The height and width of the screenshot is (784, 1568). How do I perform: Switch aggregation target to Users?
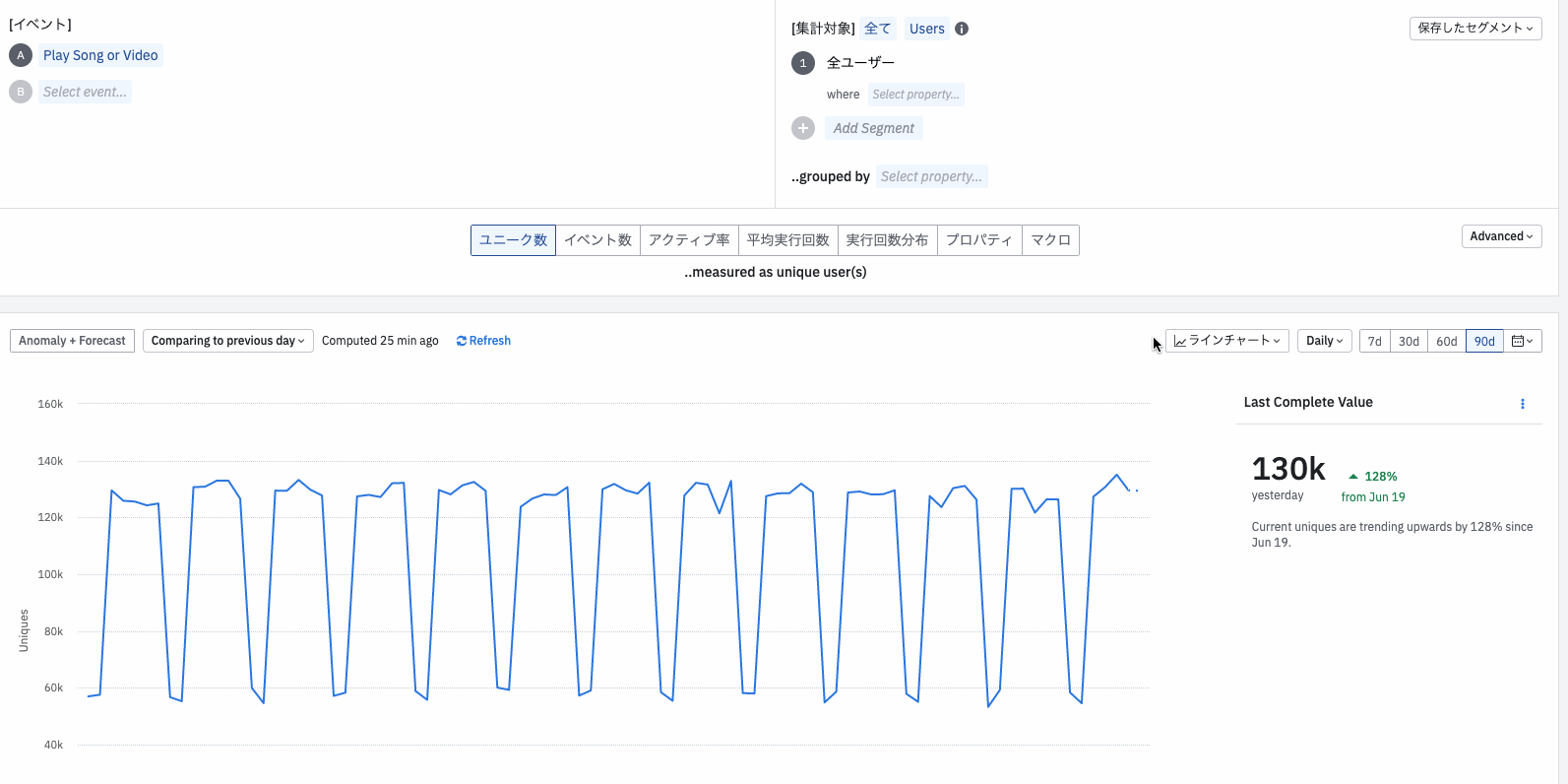(x=927, y=29)
